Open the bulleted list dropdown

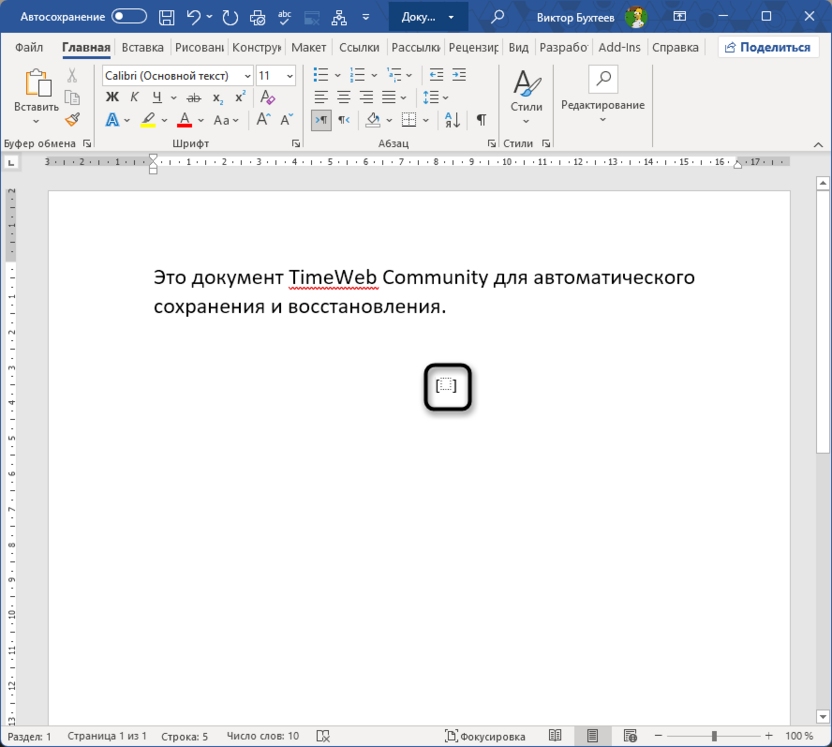tap(337, 75)
